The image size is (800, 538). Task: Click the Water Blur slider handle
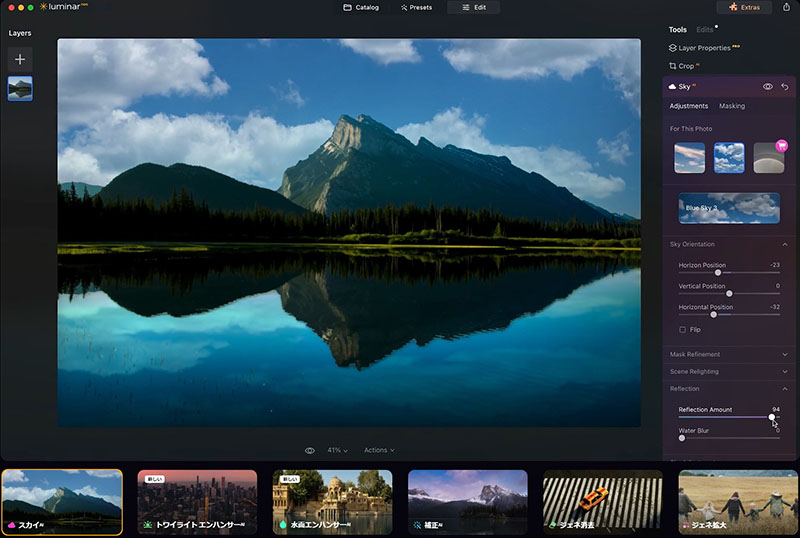click(x=682, y=438)
